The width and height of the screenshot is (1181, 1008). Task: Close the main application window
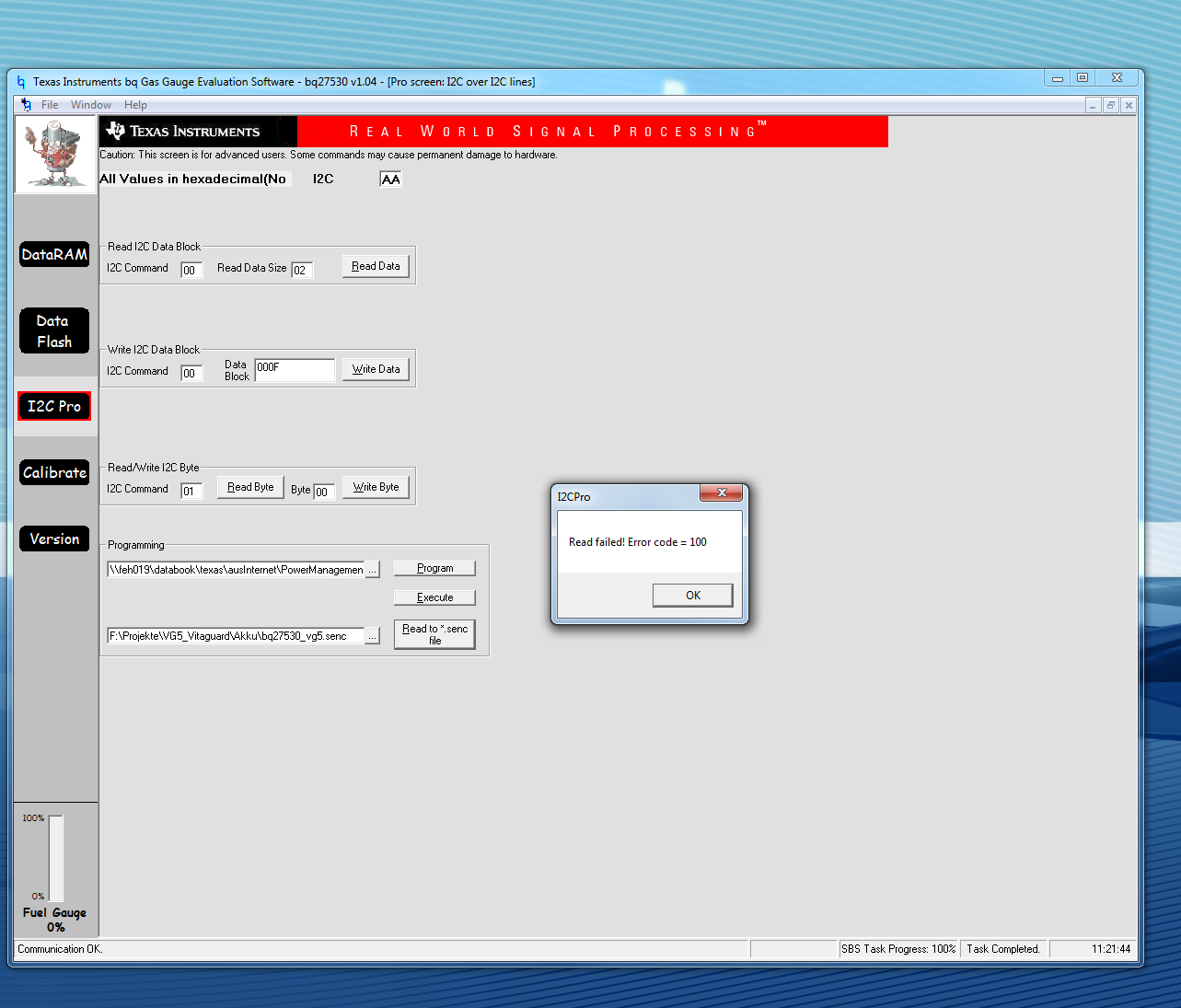point(1117,78)
